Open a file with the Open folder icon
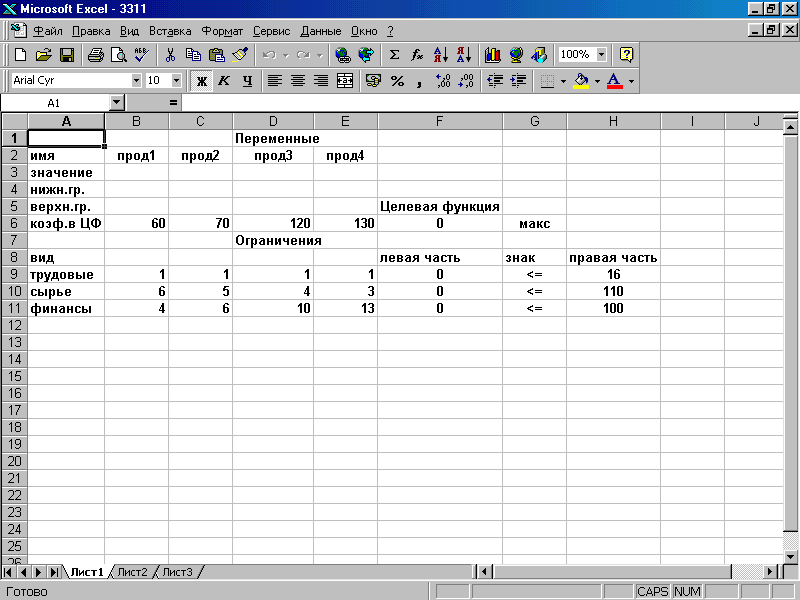The width and height of the screenshot is (800, 600). tap(44, 55)
